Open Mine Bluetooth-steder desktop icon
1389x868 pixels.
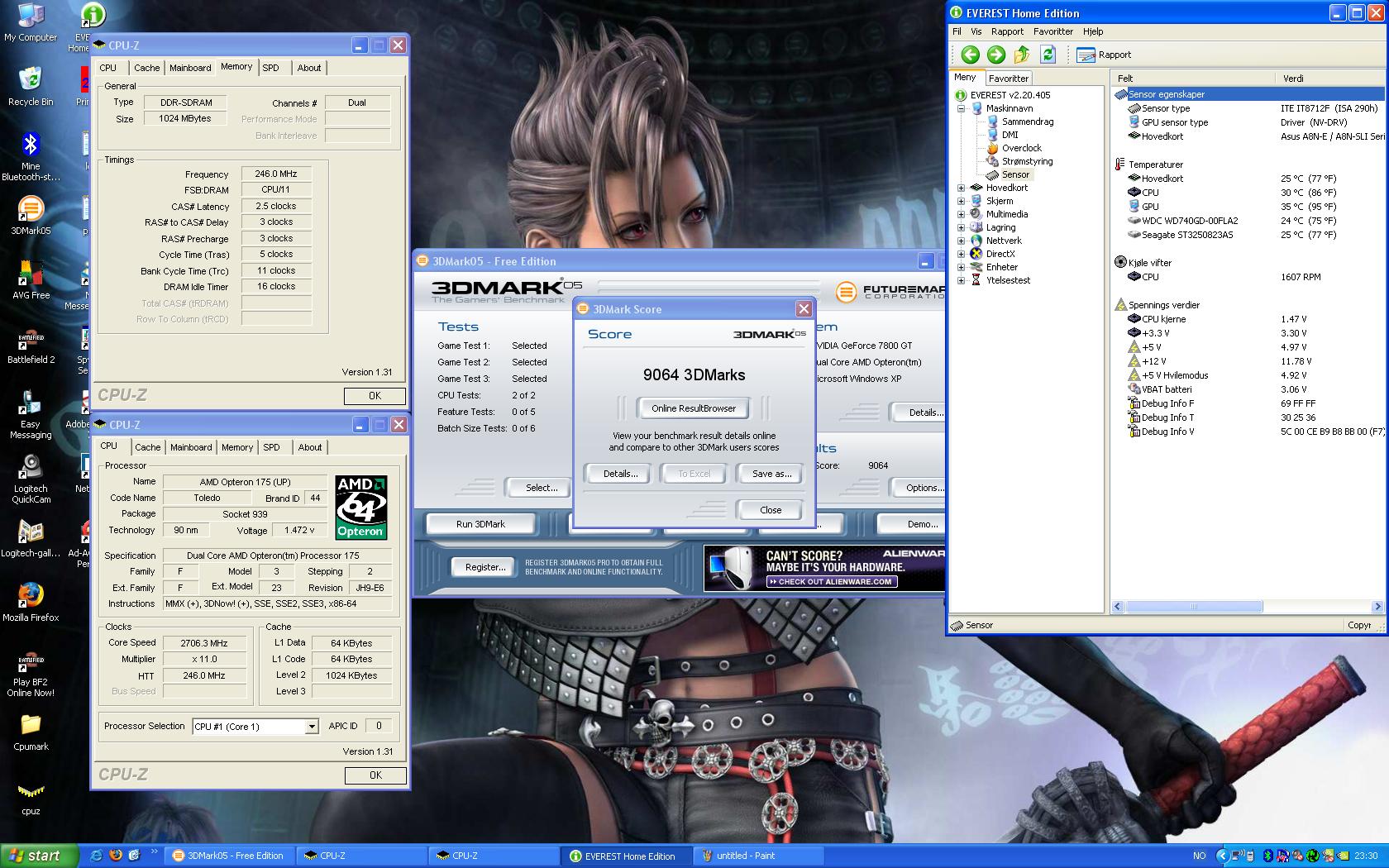click(31, 157)
